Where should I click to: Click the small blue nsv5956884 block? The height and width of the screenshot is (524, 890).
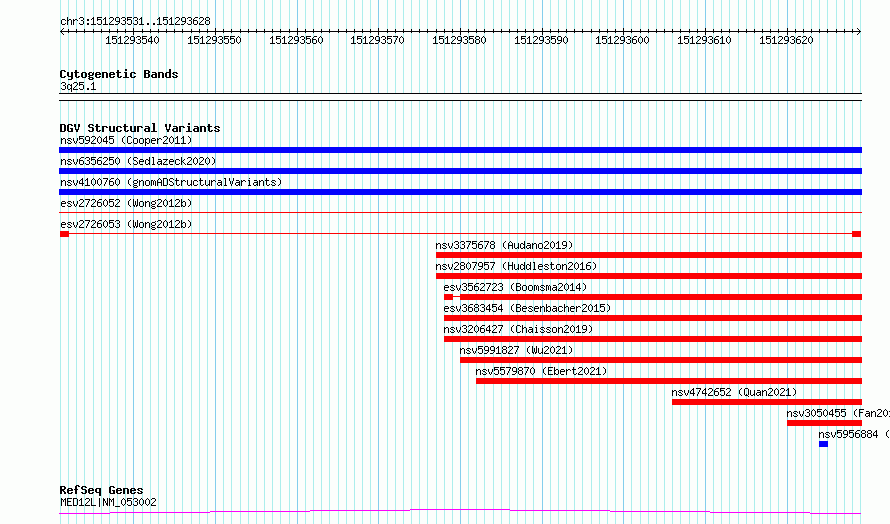(824, 444)
